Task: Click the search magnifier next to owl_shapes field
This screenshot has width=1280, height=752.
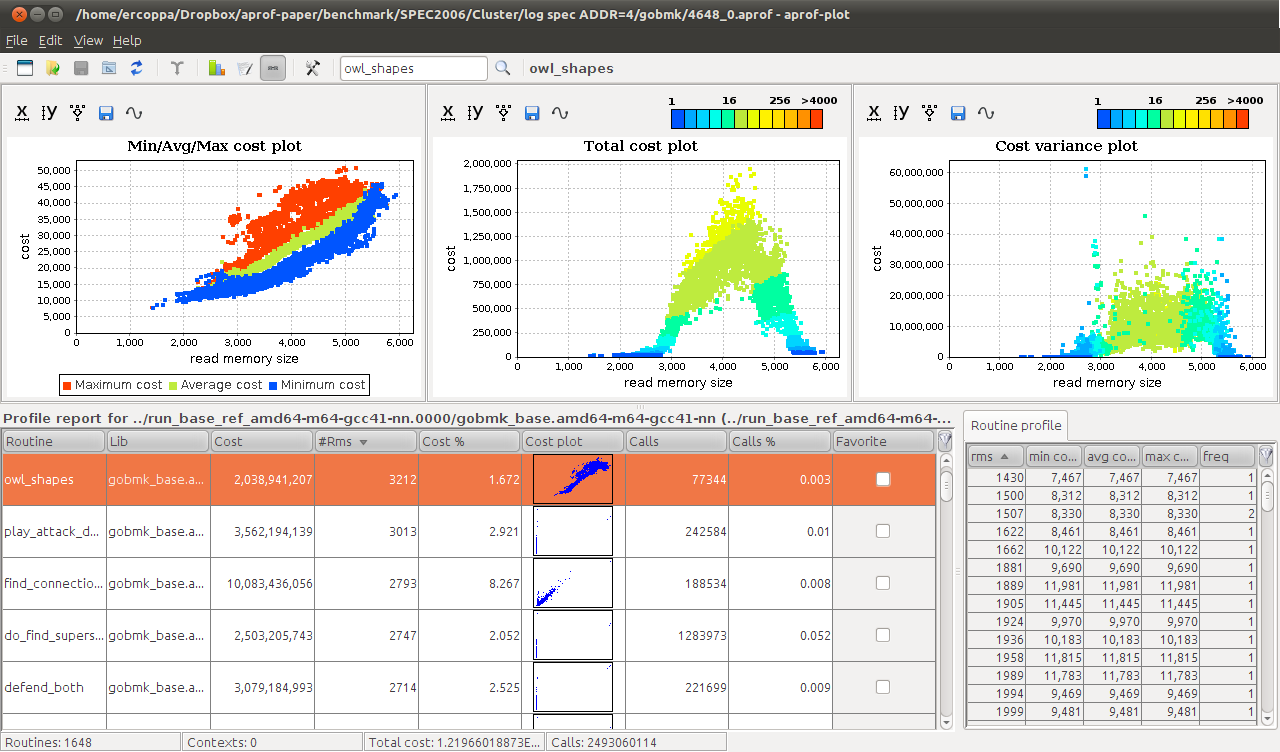Action: (x=502, y=68)
